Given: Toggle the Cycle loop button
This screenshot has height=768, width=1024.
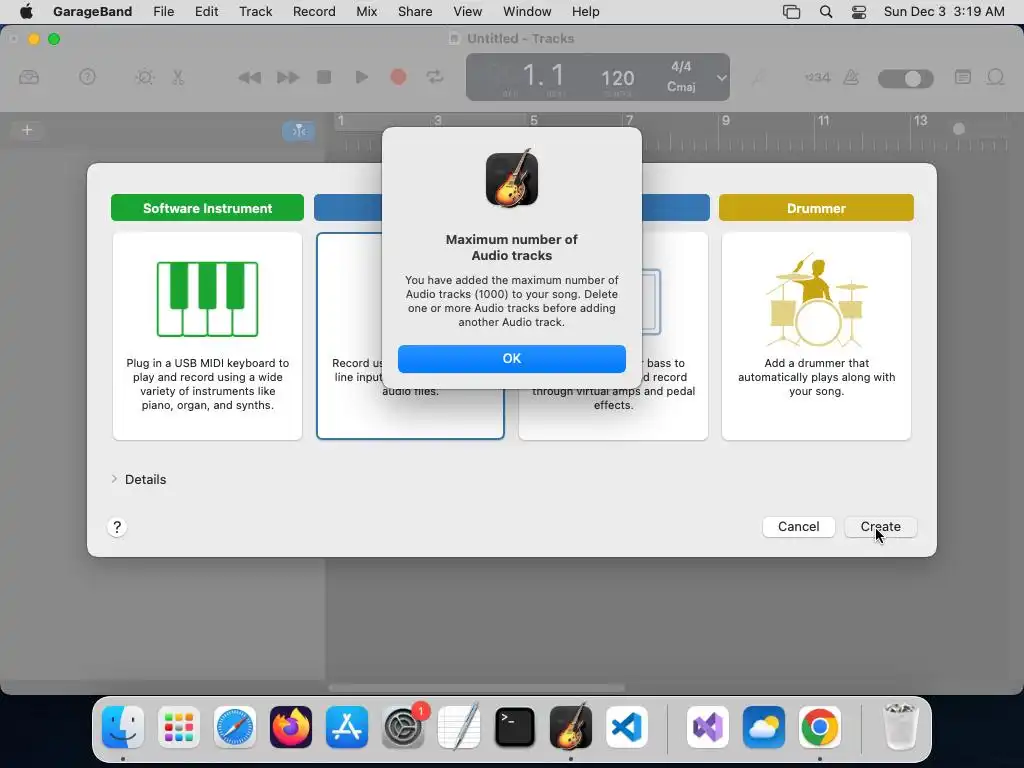Looking at the screenshot, I should 435,77.
